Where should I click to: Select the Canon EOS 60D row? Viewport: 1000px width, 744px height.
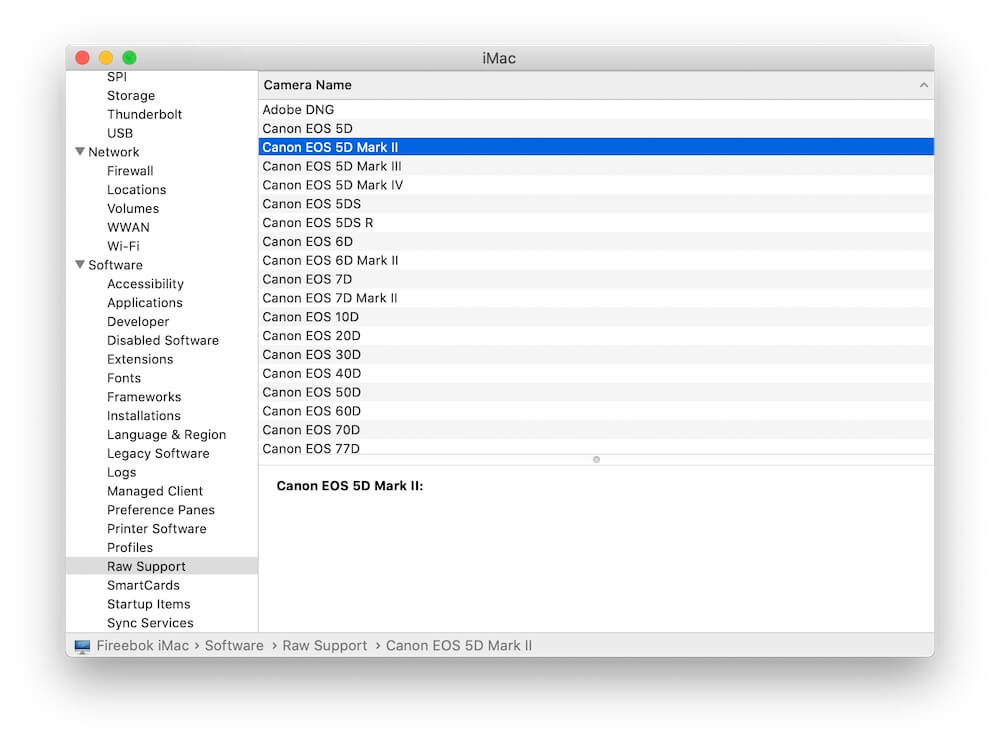pyautogui.click(x=596, y=411)
